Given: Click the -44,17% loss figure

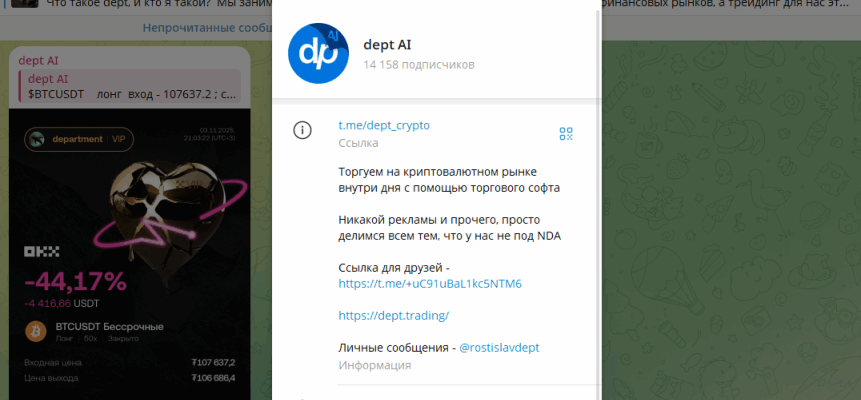Looking at the screenshot, I should point(75,281).
